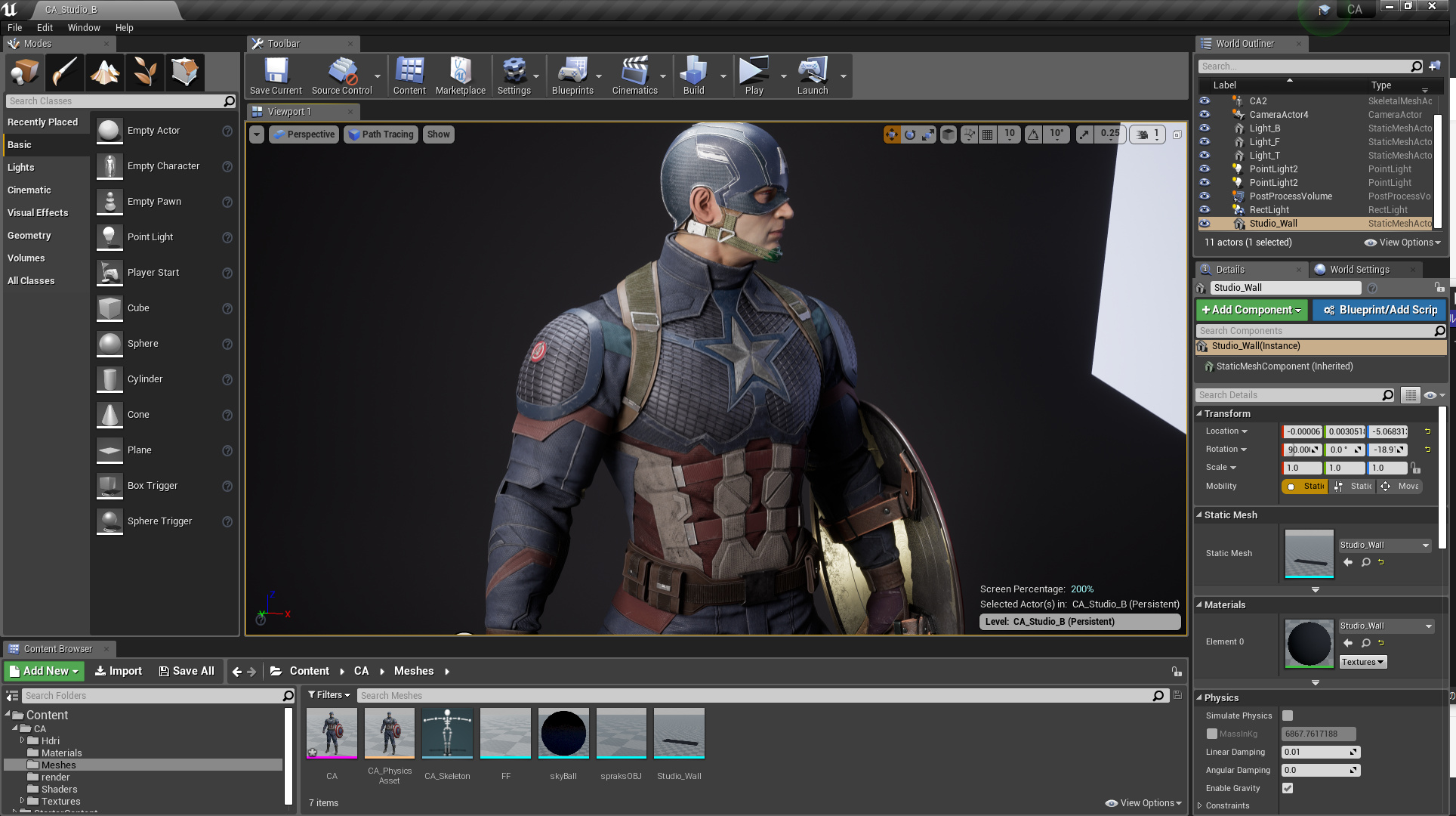Open the Details property matrix grid icon

click(1410, 395)
